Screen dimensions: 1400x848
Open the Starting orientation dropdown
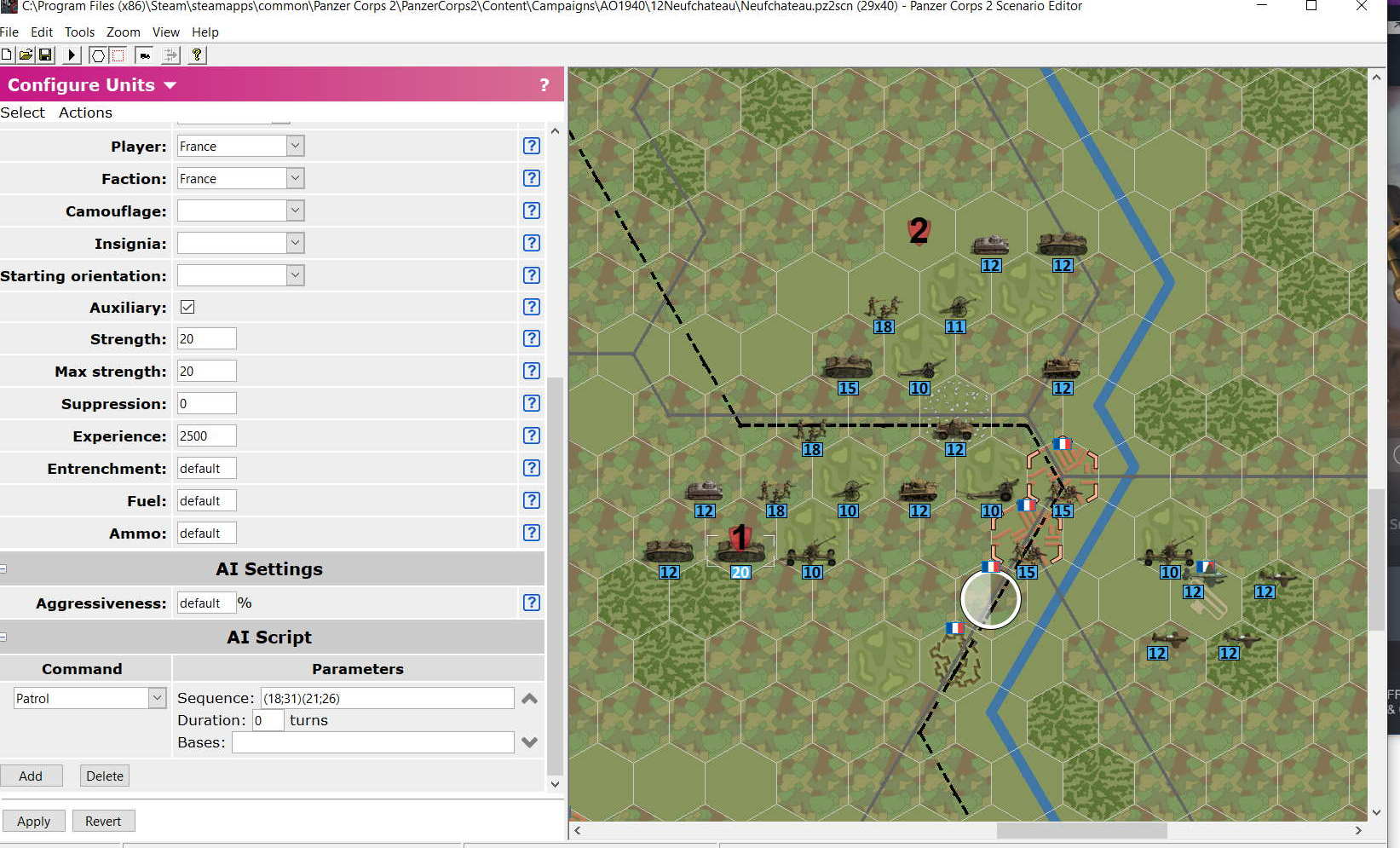click(295, 275)
